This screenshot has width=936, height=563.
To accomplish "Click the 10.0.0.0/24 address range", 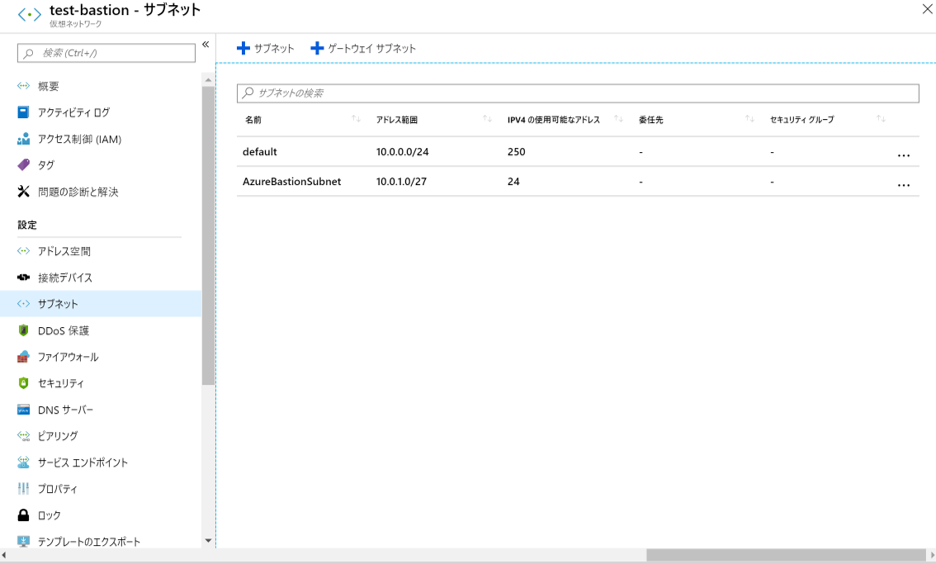I will tap(402, 152).
